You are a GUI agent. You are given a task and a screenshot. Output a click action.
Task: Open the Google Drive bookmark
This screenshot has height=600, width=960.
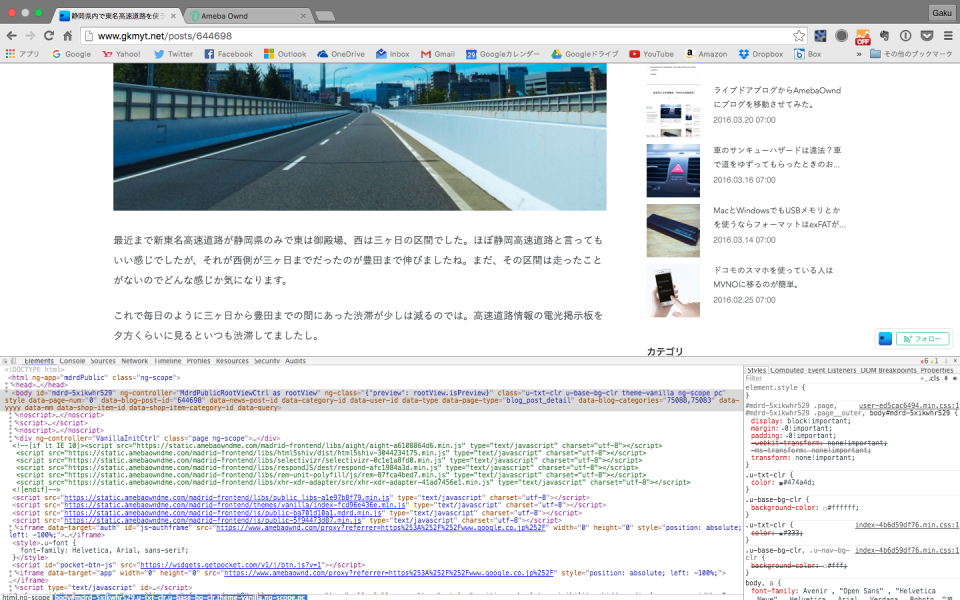pos(585,54)
